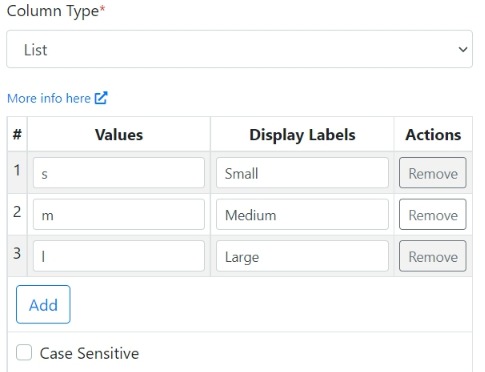Screen dimensions: 485x372
Task: Click the Case Sensitive label text
Action: (x=89, y=353)
